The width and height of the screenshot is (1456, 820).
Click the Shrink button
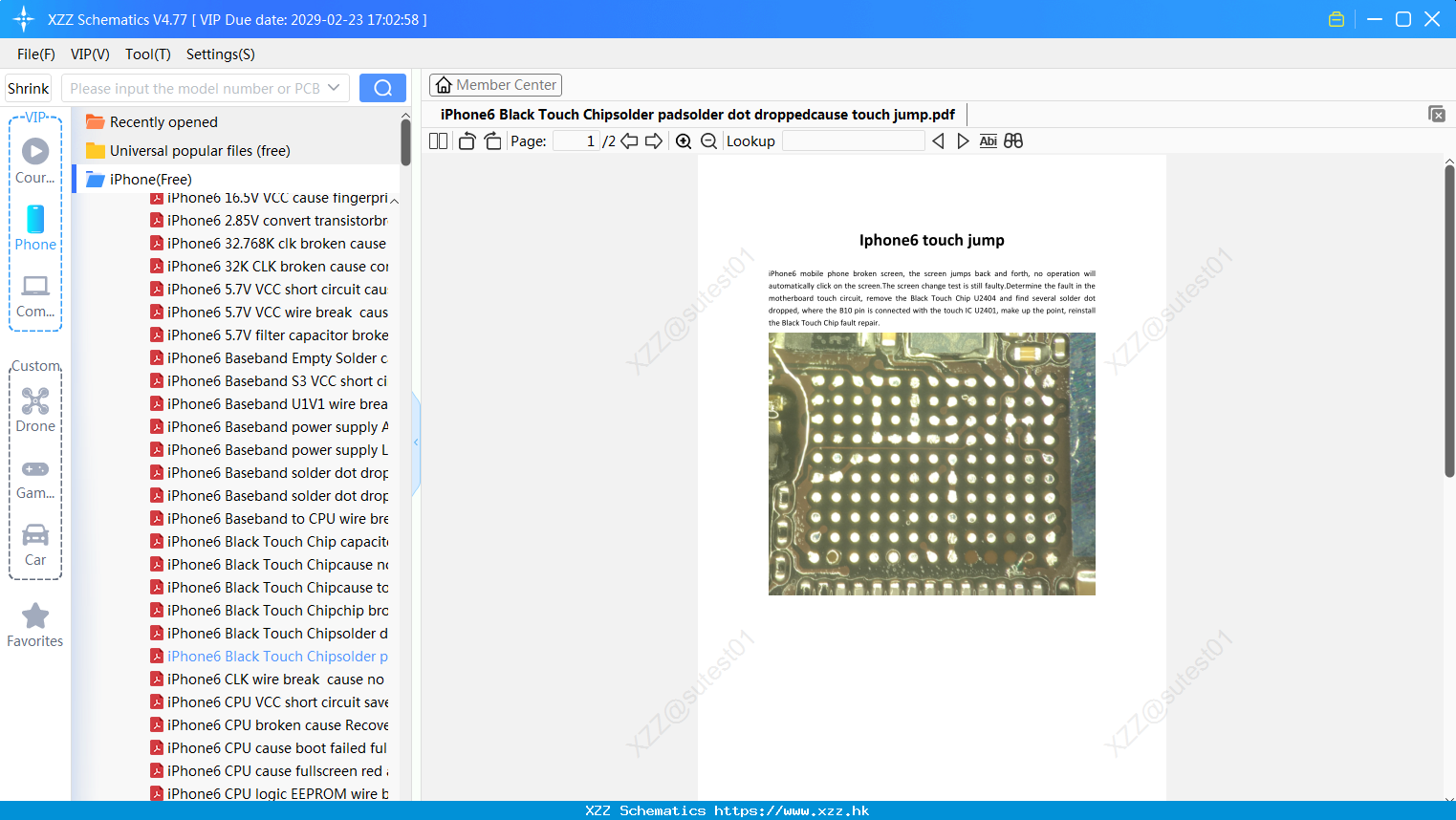pyautogui.click(x=29, y=88)
